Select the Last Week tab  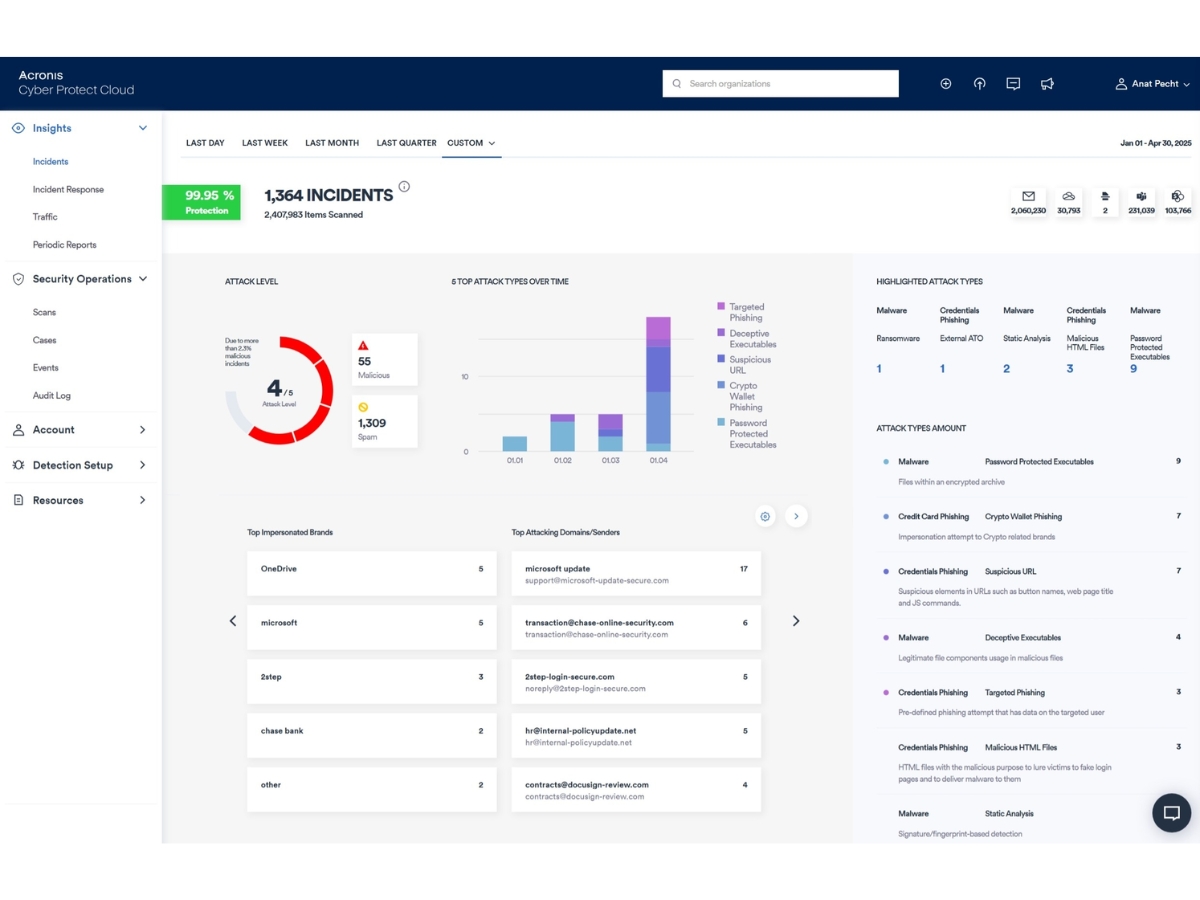[x=265, y=143]
